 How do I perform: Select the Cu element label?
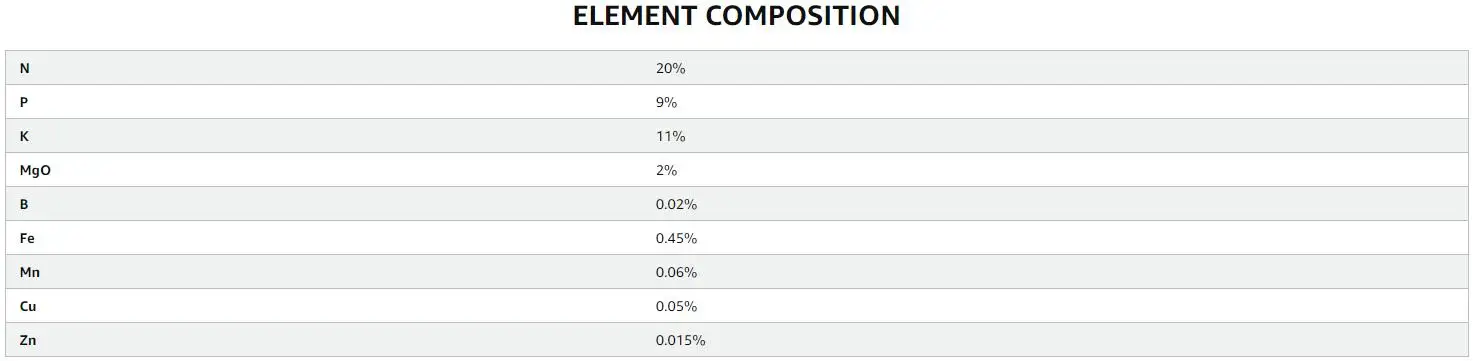tap(28, 306)
